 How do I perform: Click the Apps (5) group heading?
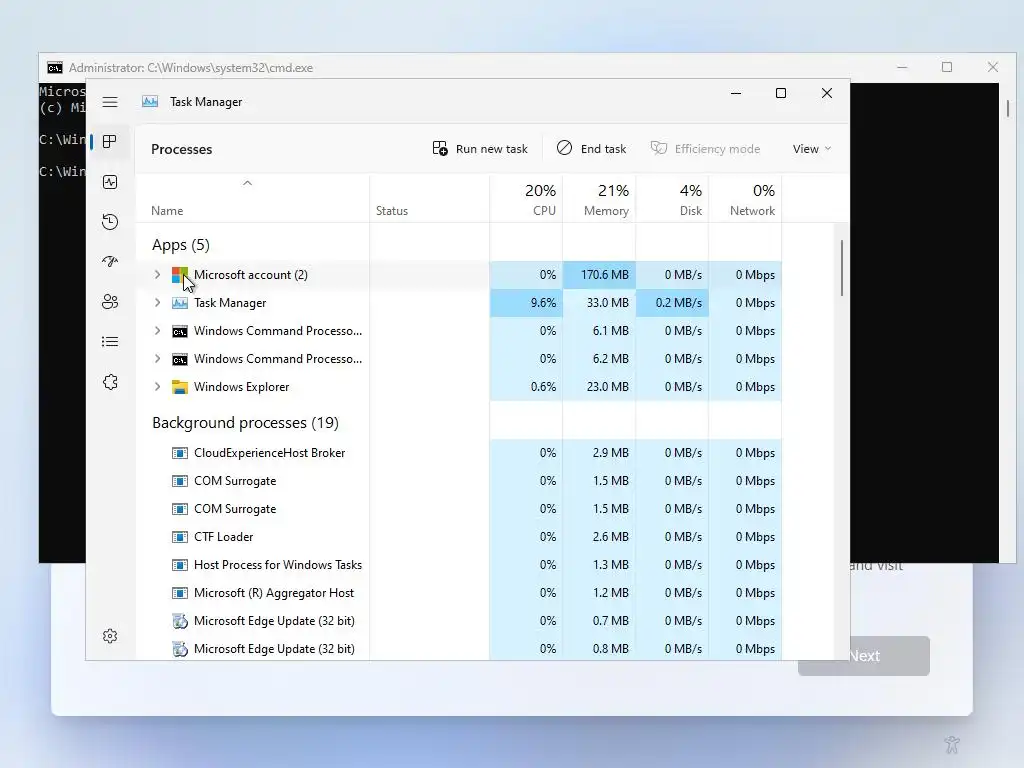(x=181, y=245)
